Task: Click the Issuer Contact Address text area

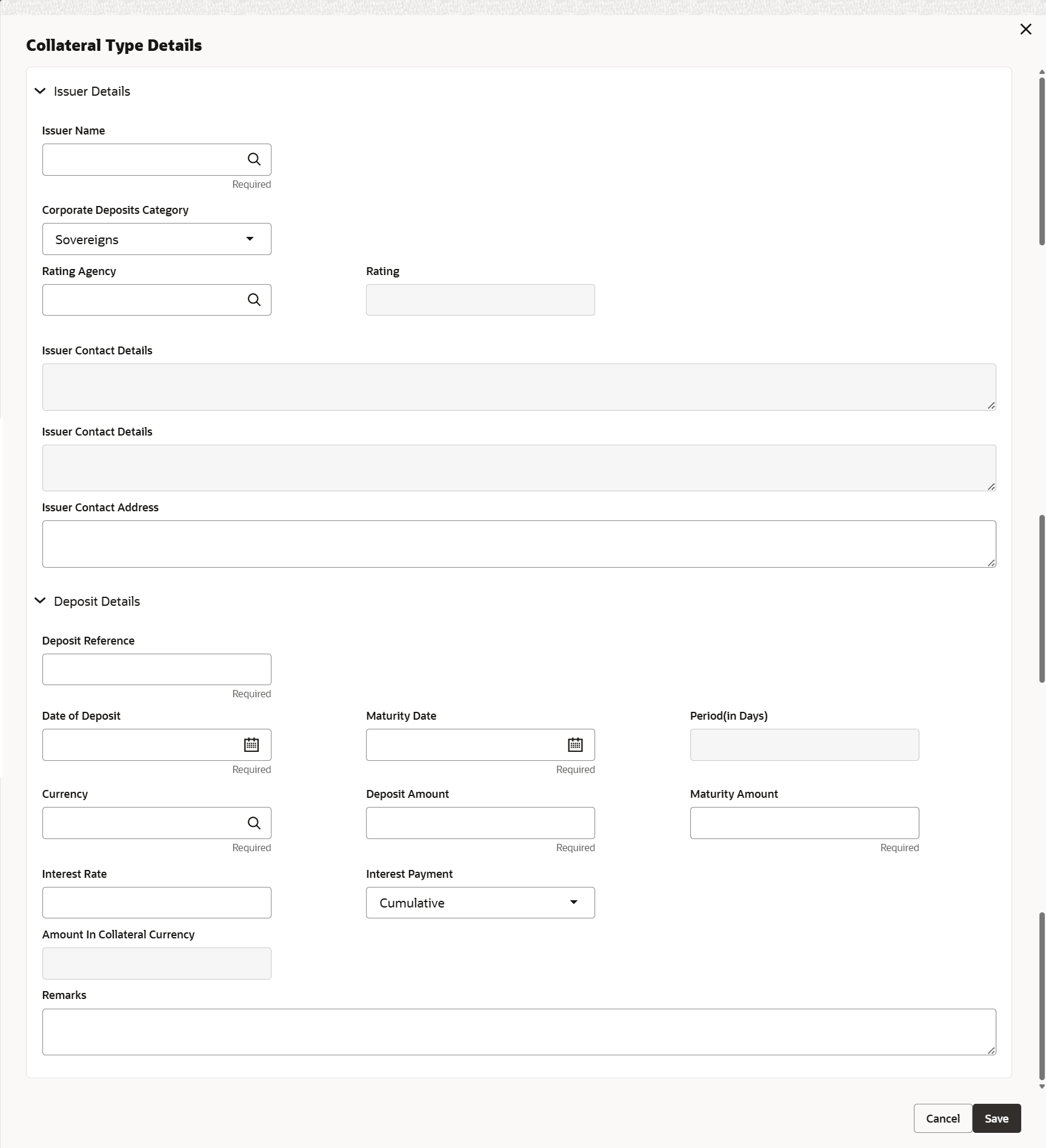Action: (519, 544)
